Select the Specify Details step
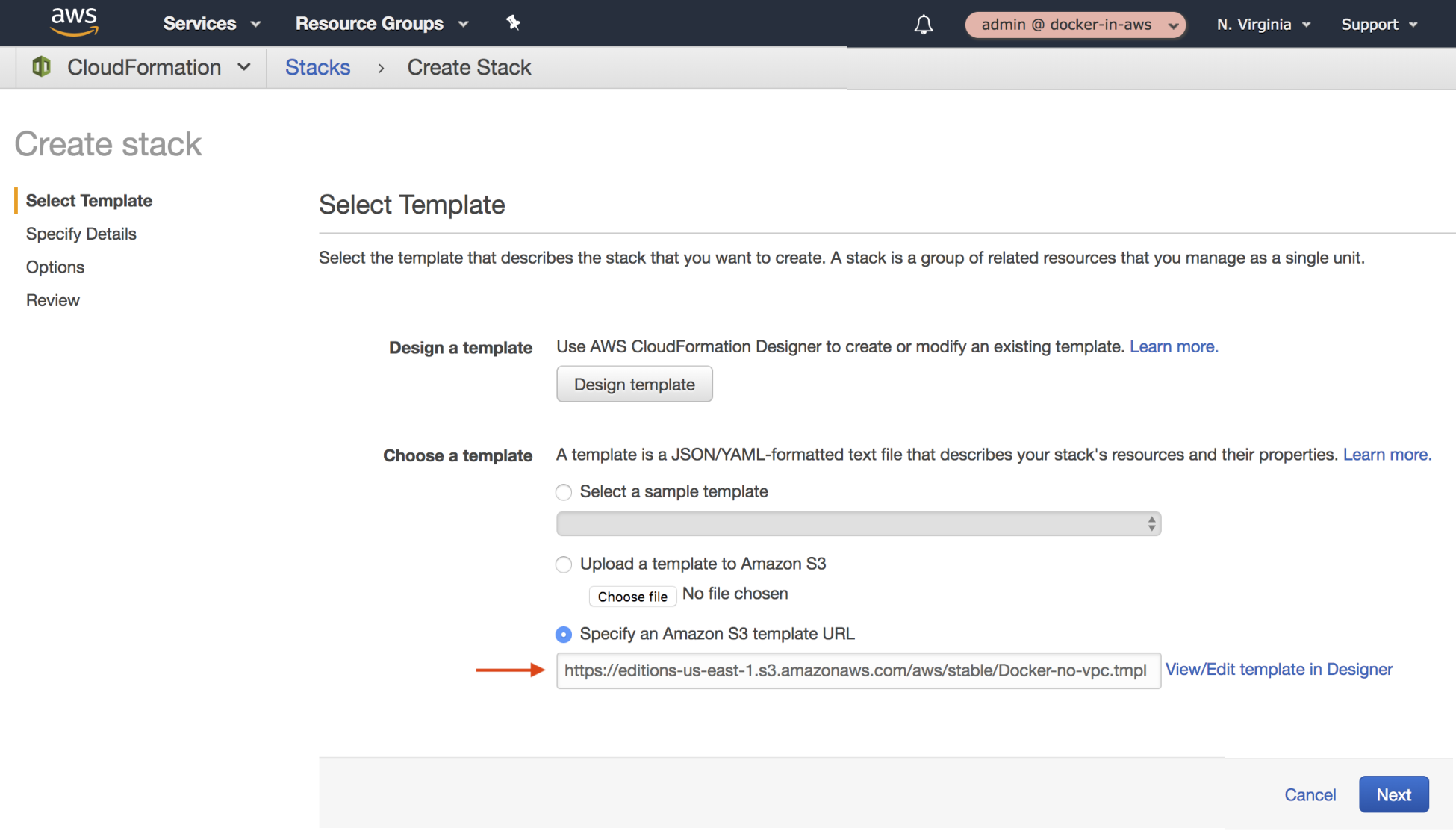Viewport: 1456px width, 834px height. click(x=81, y=234)
